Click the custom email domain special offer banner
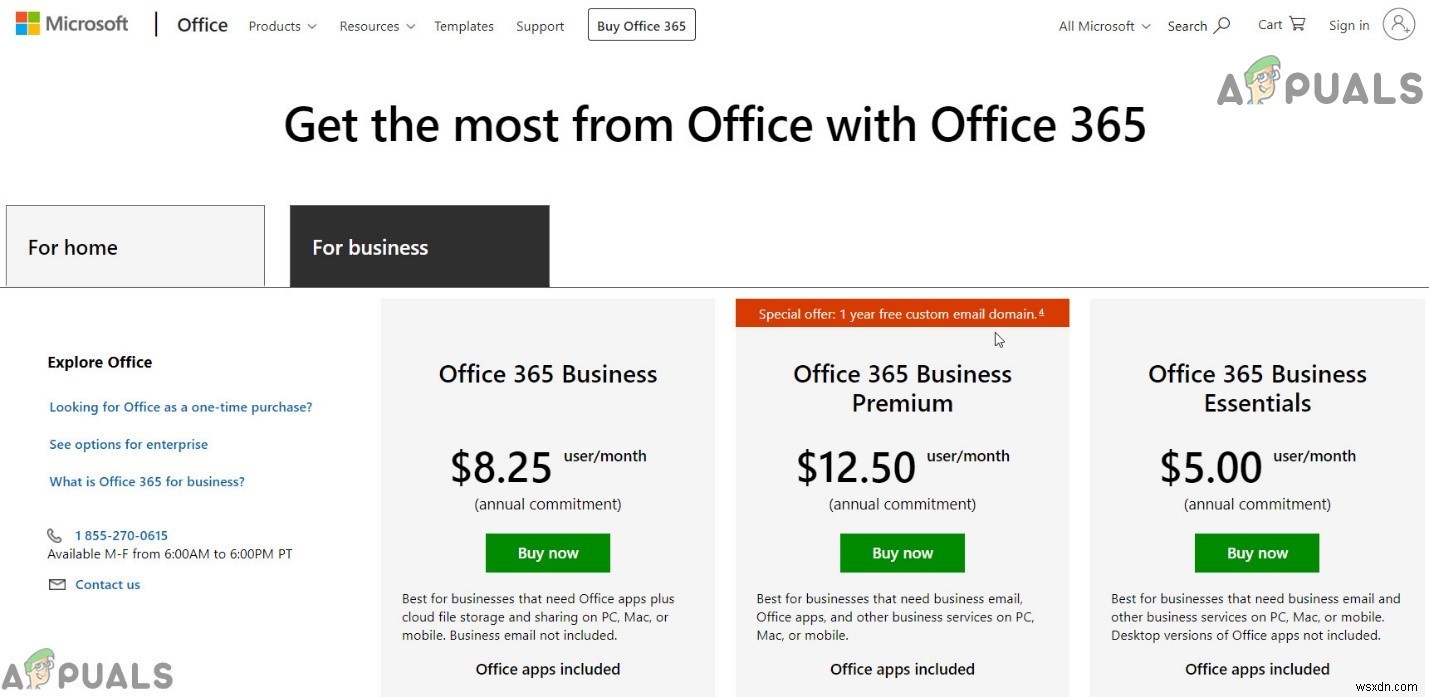This screenshot has height=697, width=1429. tap(901, 313)
